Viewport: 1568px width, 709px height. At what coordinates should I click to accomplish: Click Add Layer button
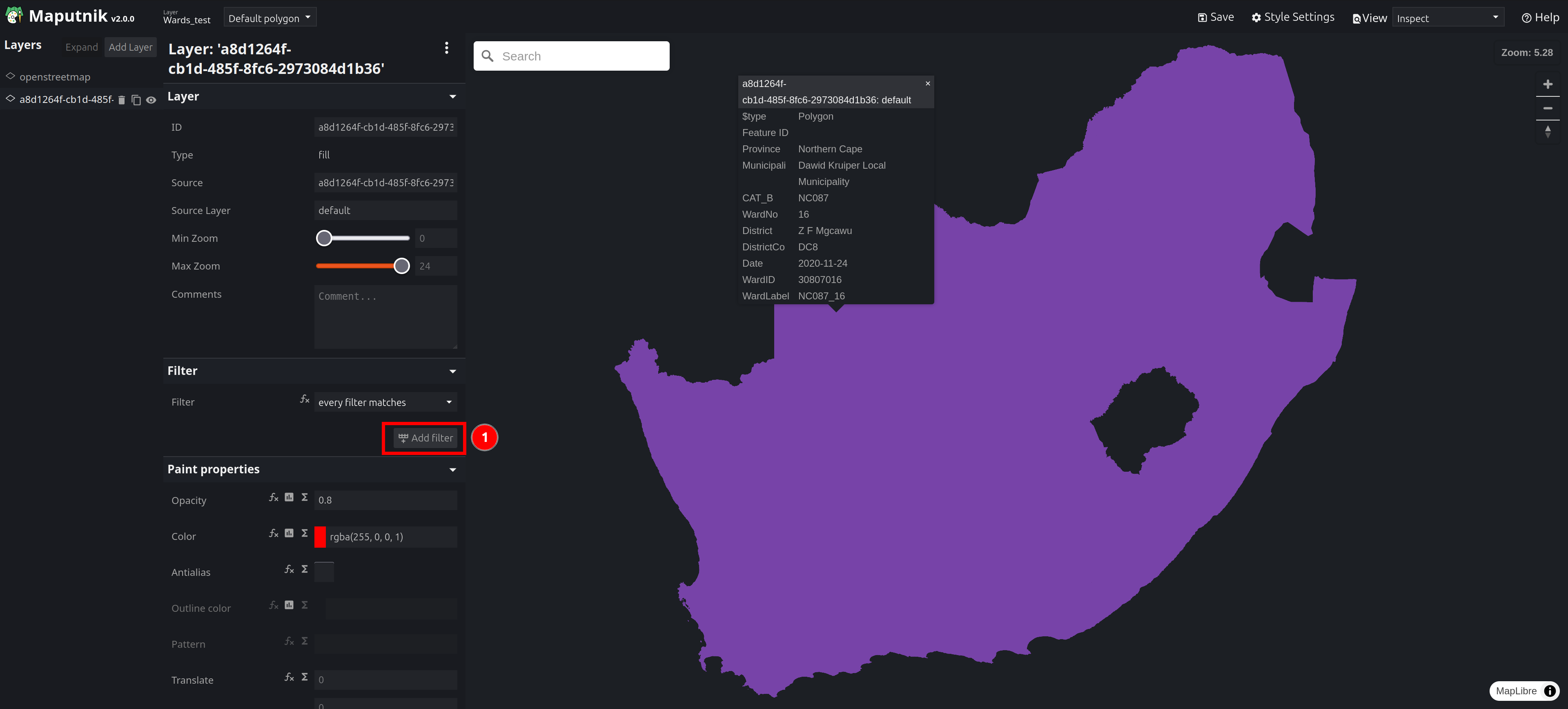[x=130, y=46]
